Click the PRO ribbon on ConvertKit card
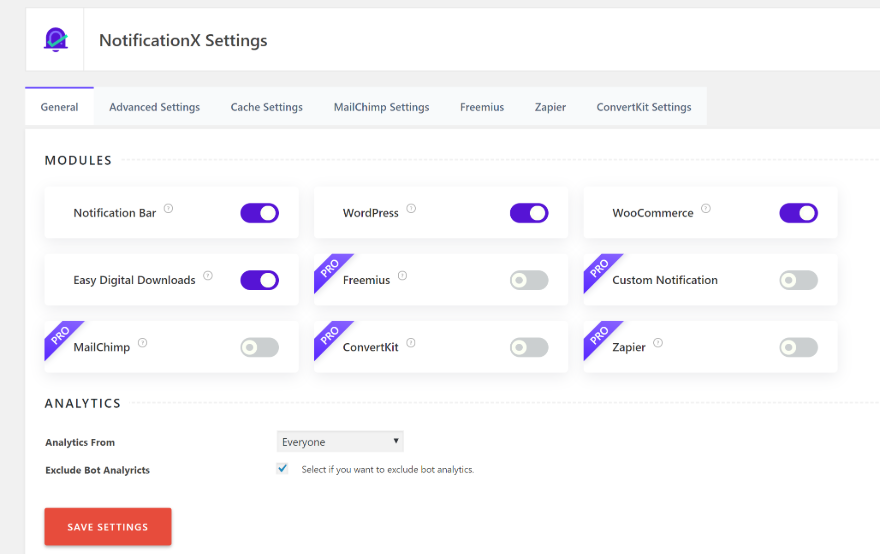This screenshot has height=554, width=880. coord(329,336)
